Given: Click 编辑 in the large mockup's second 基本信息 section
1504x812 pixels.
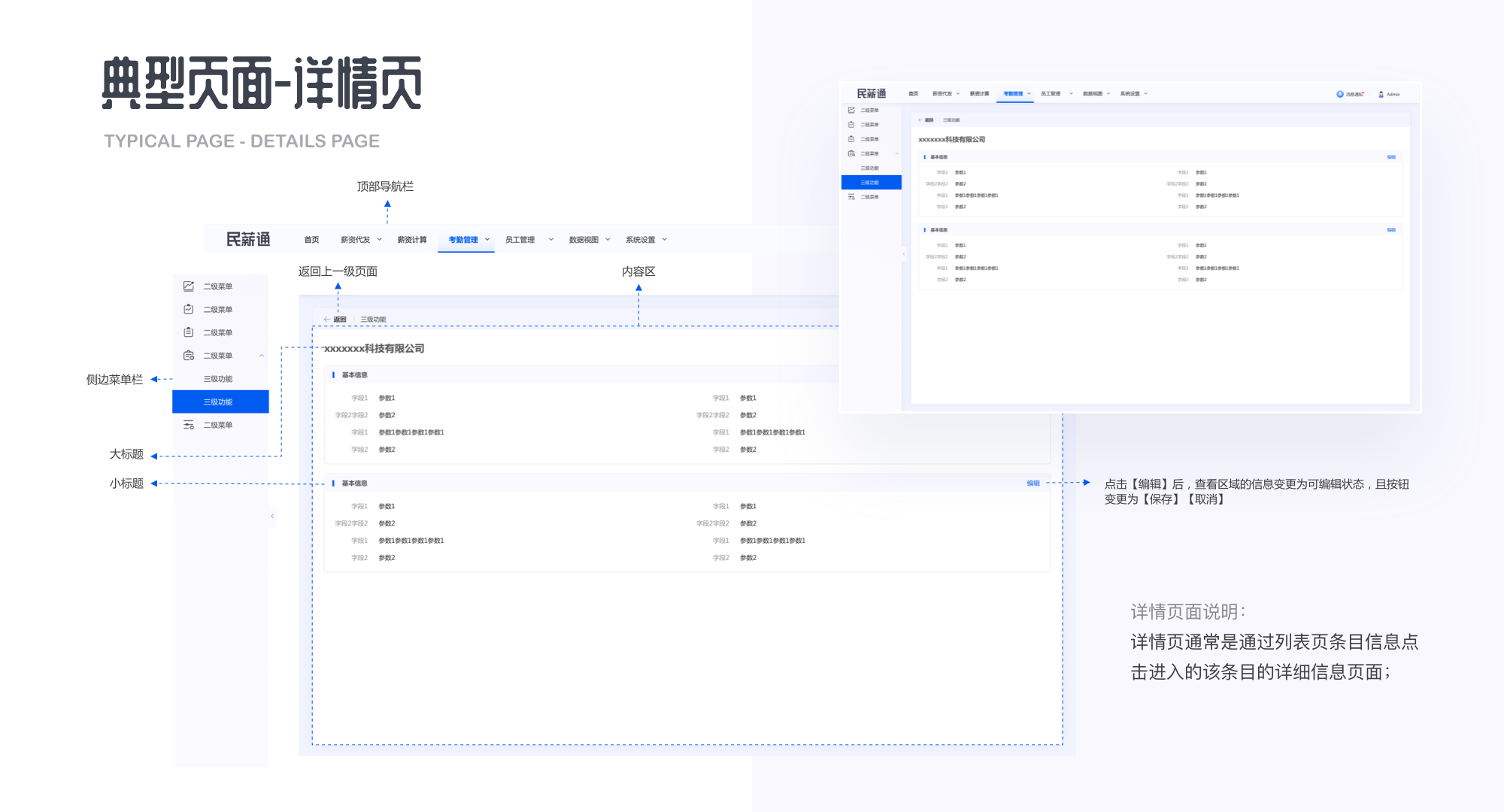Looking at the screenshot, I should tap(1033, 483).
